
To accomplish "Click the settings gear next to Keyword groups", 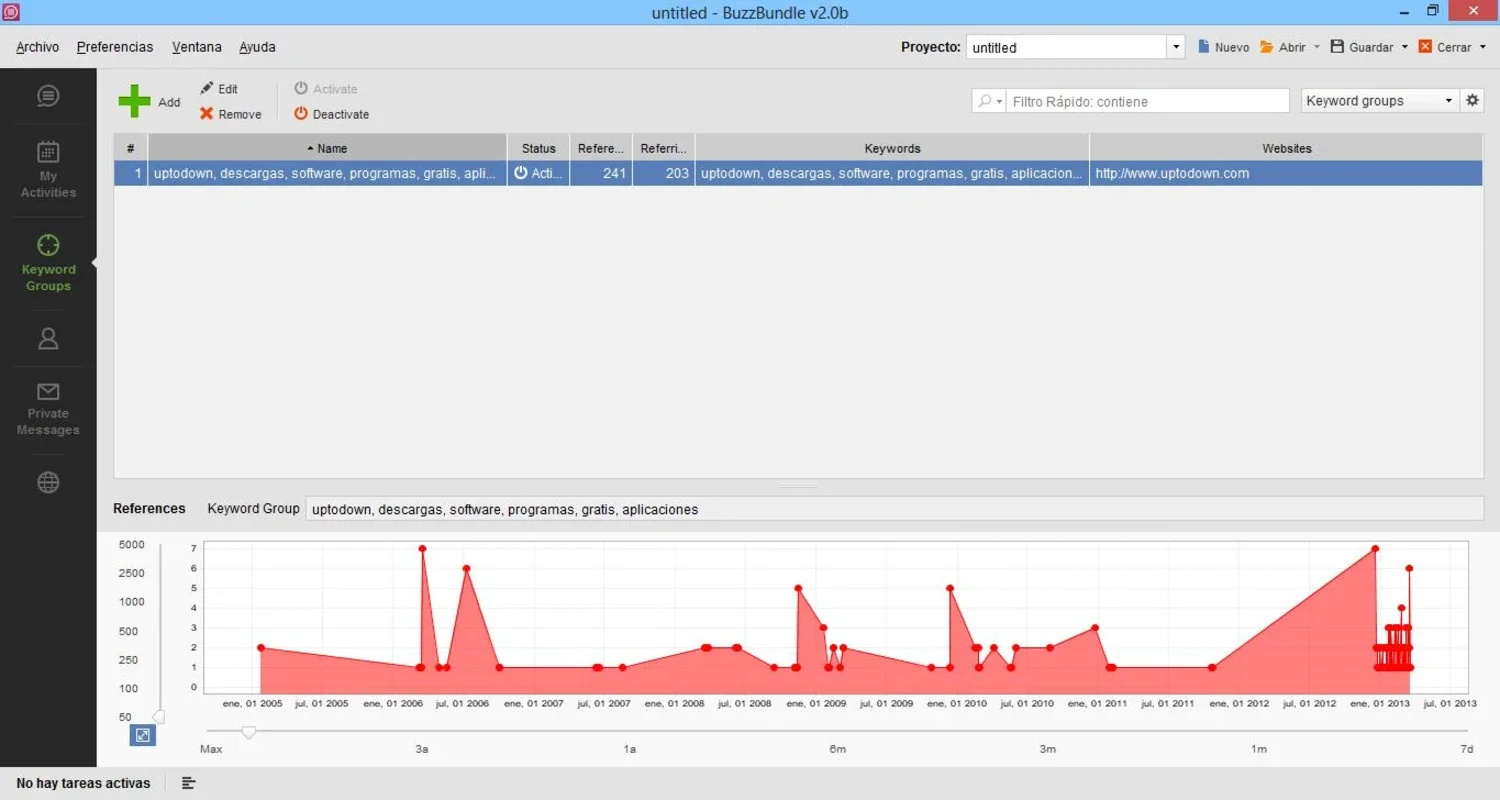I will pyautogui.click(x=1472, y=100).
